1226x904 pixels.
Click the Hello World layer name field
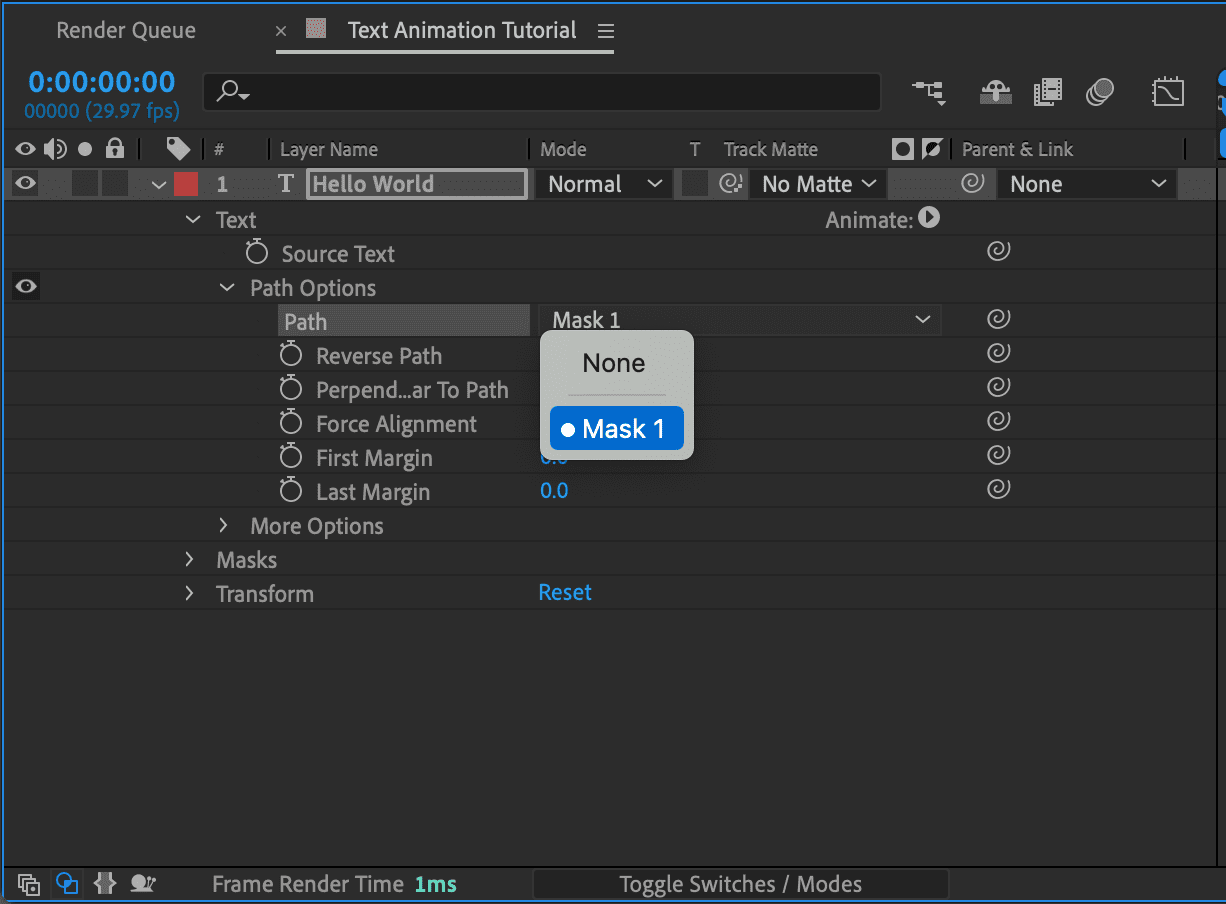[x=417, y=184]
